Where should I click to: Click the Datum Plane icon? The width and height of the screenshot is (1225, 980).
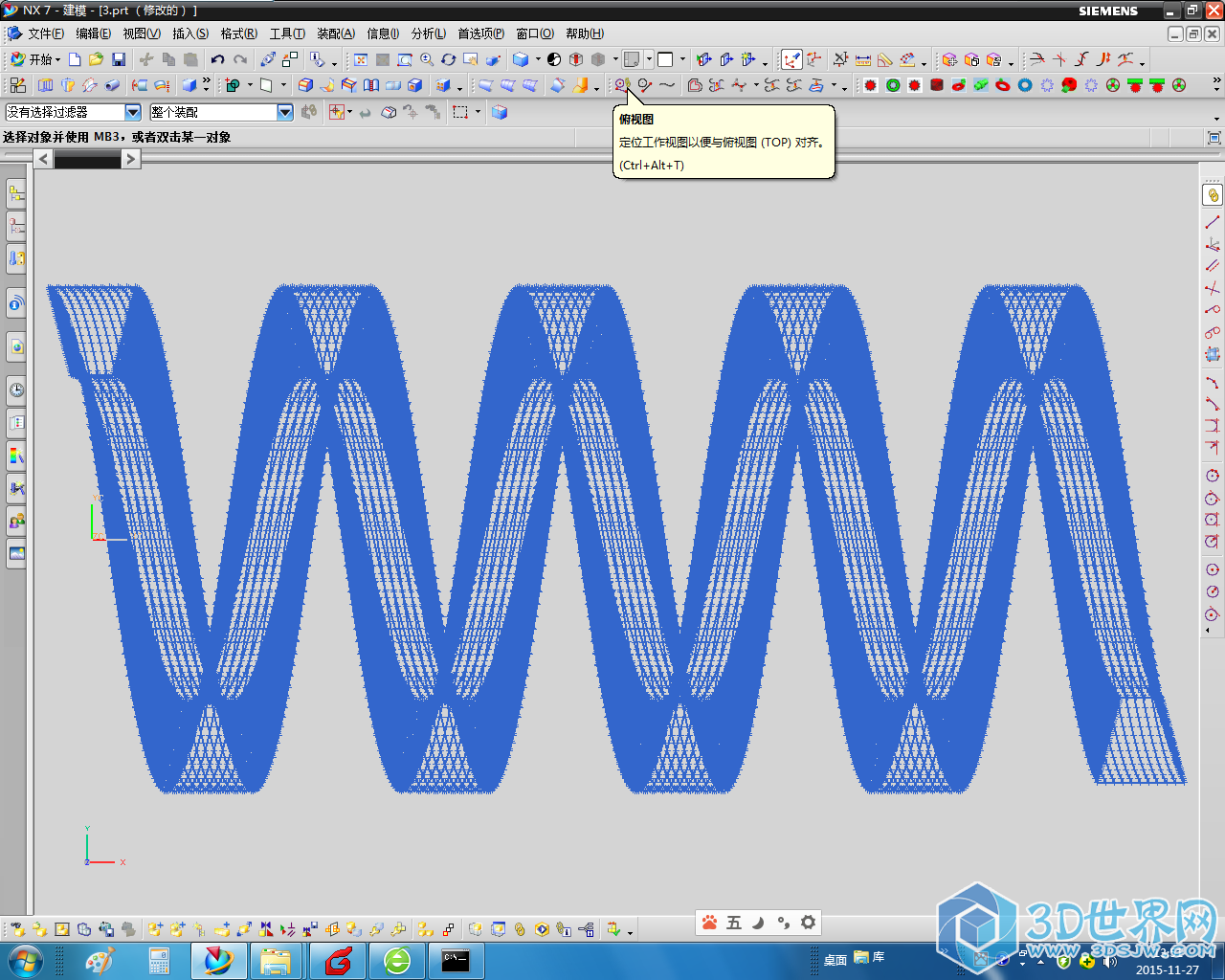click(x=266, y=85)
